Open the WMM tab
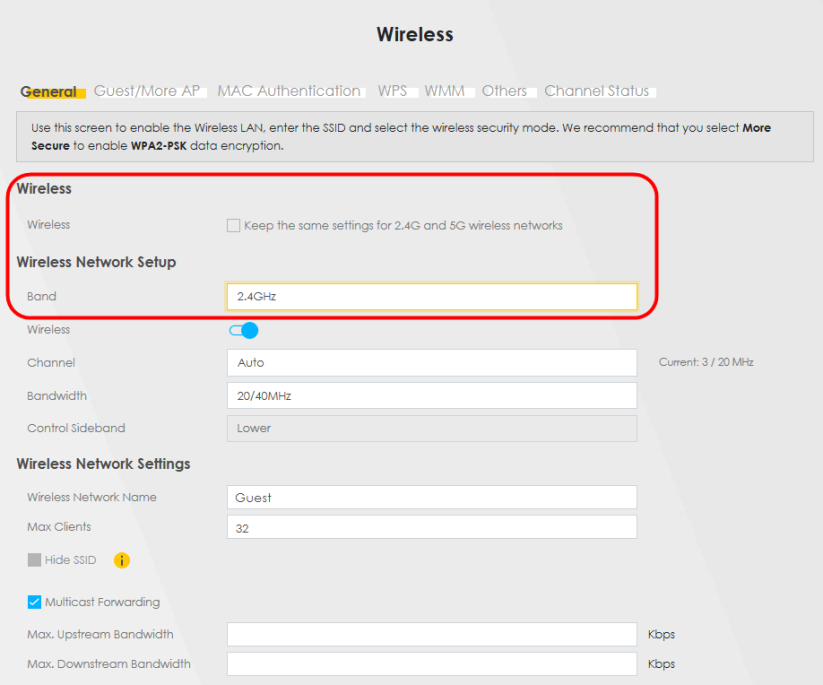823x685 pixels. pos(444,91)
